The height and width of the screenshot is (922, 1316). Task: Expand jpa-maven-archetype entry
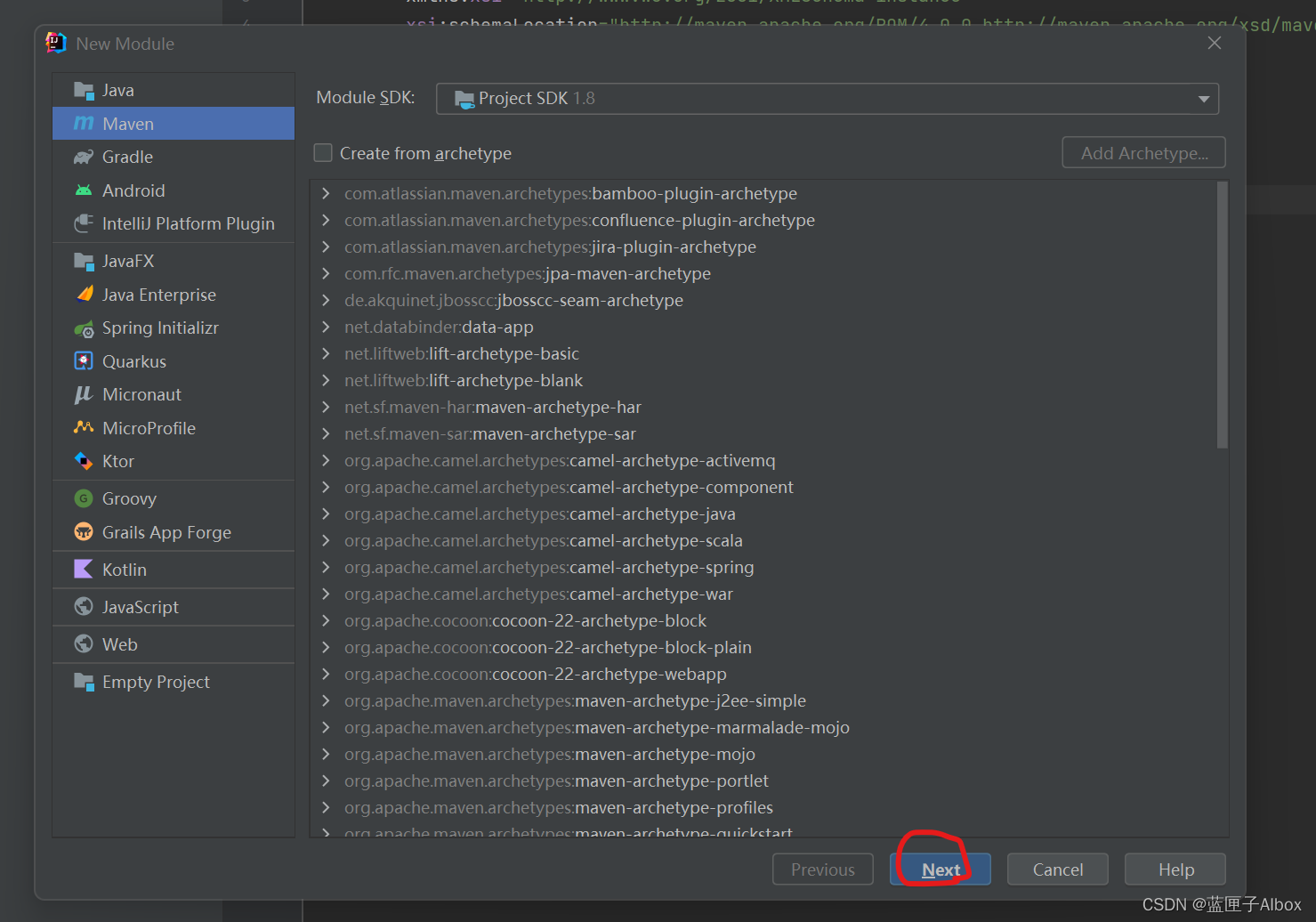coord(326,273)
